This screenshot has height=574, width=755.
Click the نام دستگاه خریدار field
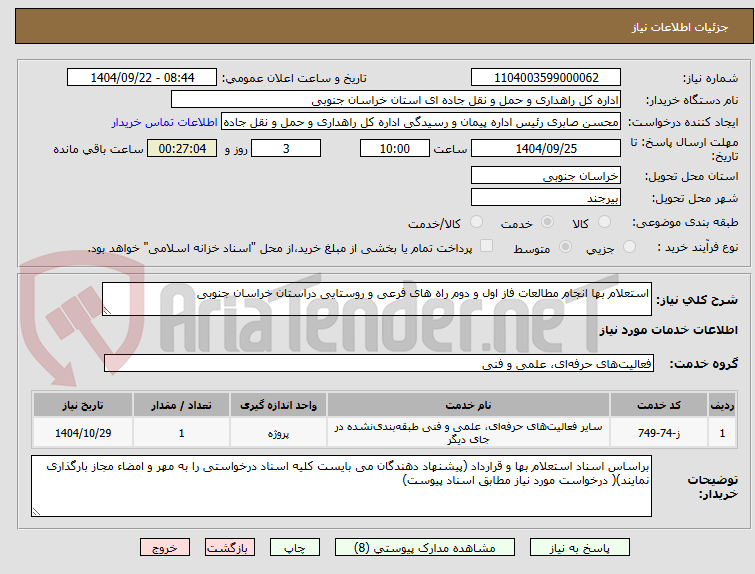point(396,100)
